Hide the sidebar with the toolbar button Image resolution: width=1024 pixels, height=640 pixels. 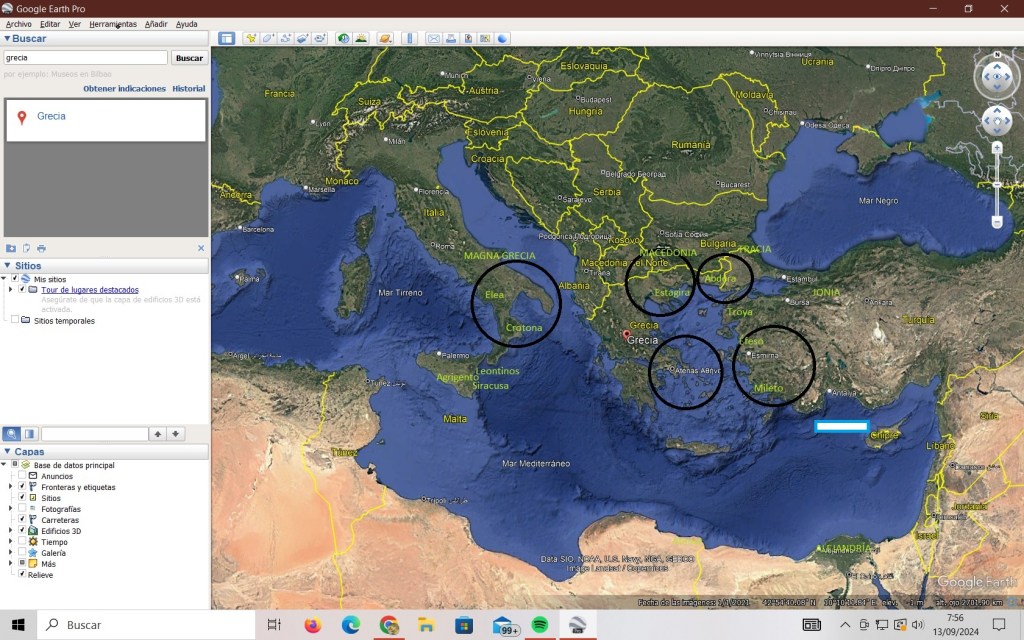pyautogui.click(x=227, y=38)
